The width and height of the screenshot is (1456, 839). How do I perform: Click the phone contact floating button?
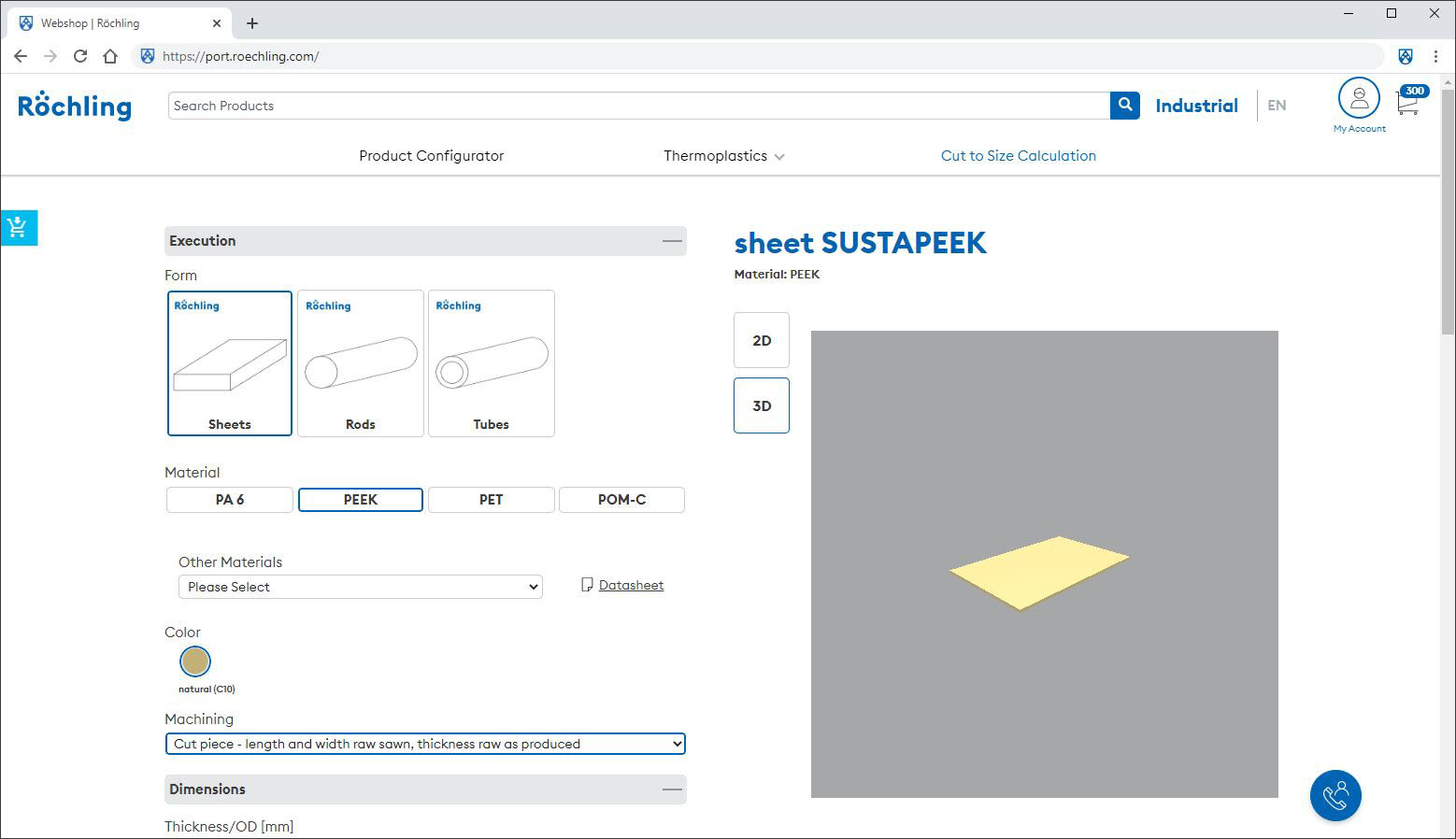(x=1335, y=795)
